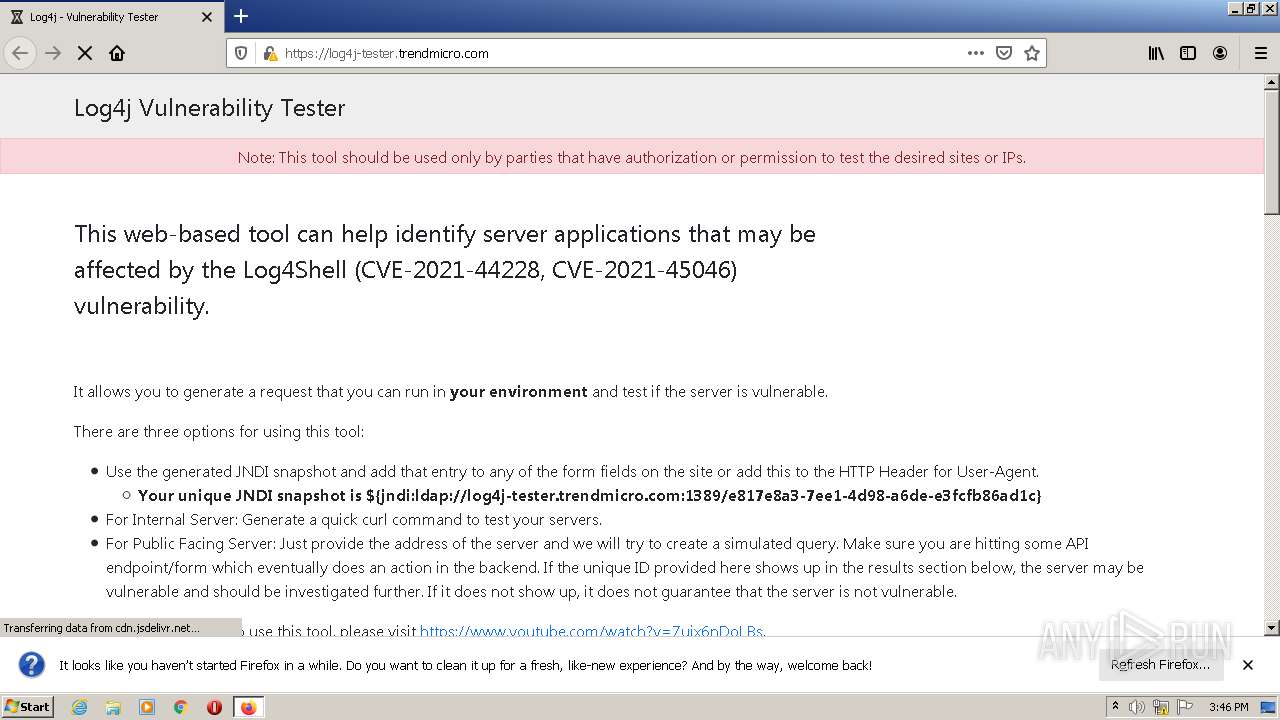Open the YouTube tutorial link
The height and width of the screenshot is (720, 1280).
591,631
